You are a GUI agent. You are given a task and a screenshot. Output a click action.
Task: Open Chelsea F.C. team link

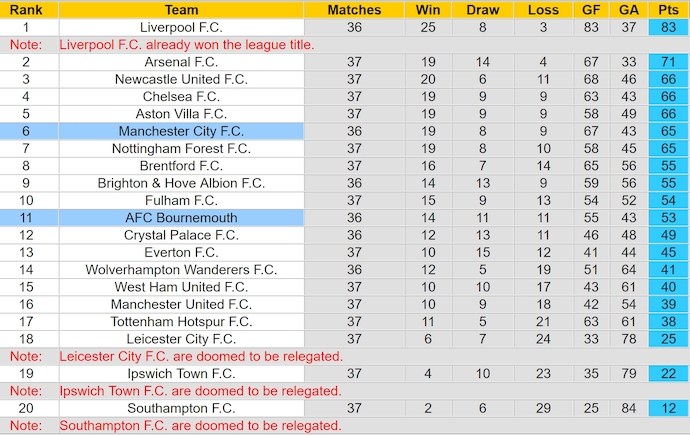[181, 96]
